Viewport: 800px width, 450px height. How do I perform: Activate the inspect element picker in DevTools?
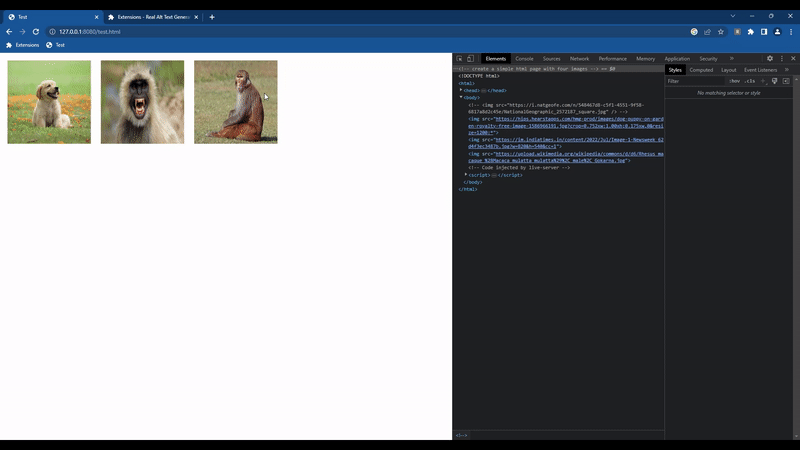tap(459, 59)
